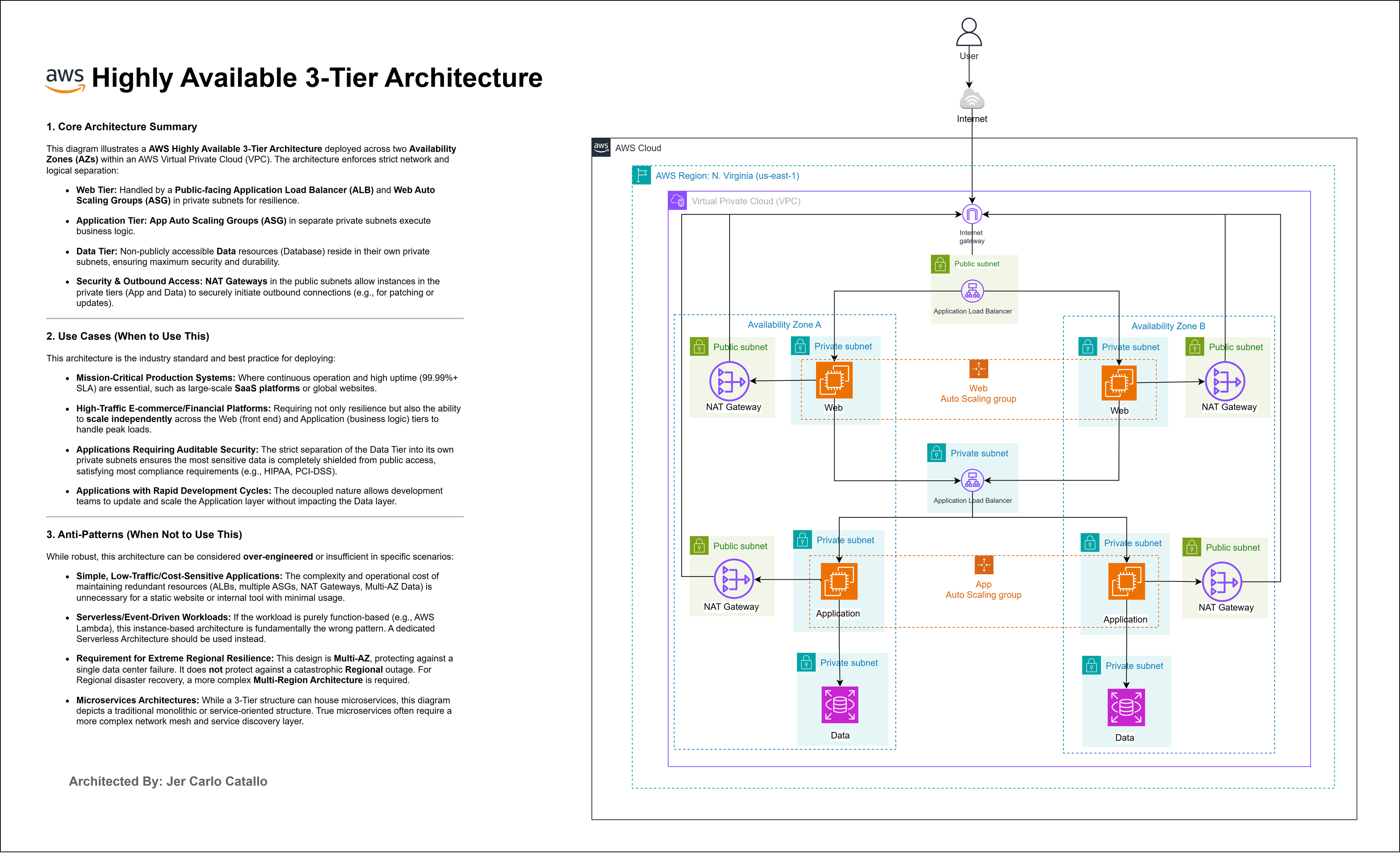Select the Internet cloud icon
The image size is (1400, 853).
coord(972,99)
